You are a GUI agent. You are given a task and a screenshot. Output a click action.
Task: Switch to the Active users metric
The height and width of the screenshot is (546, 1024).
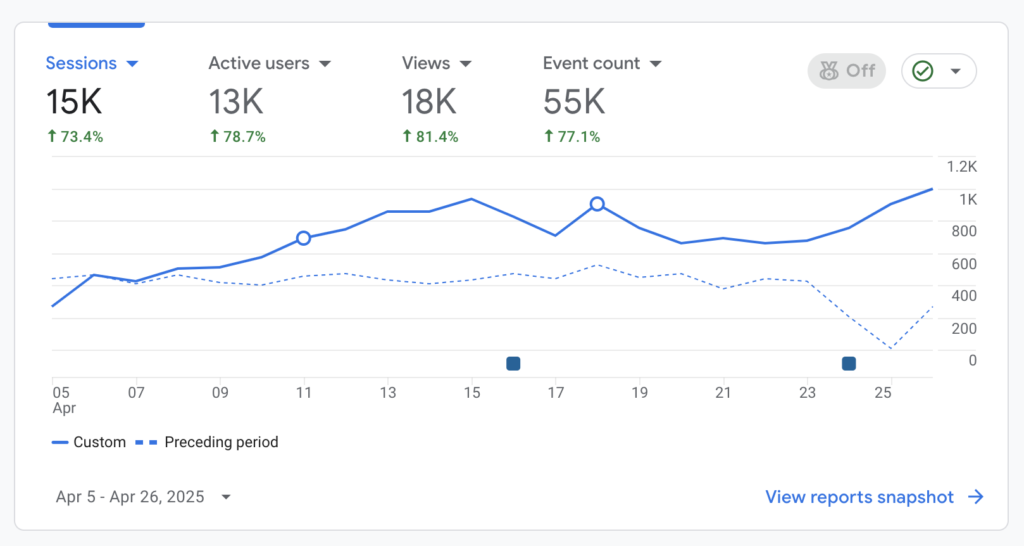pos(258,63)
